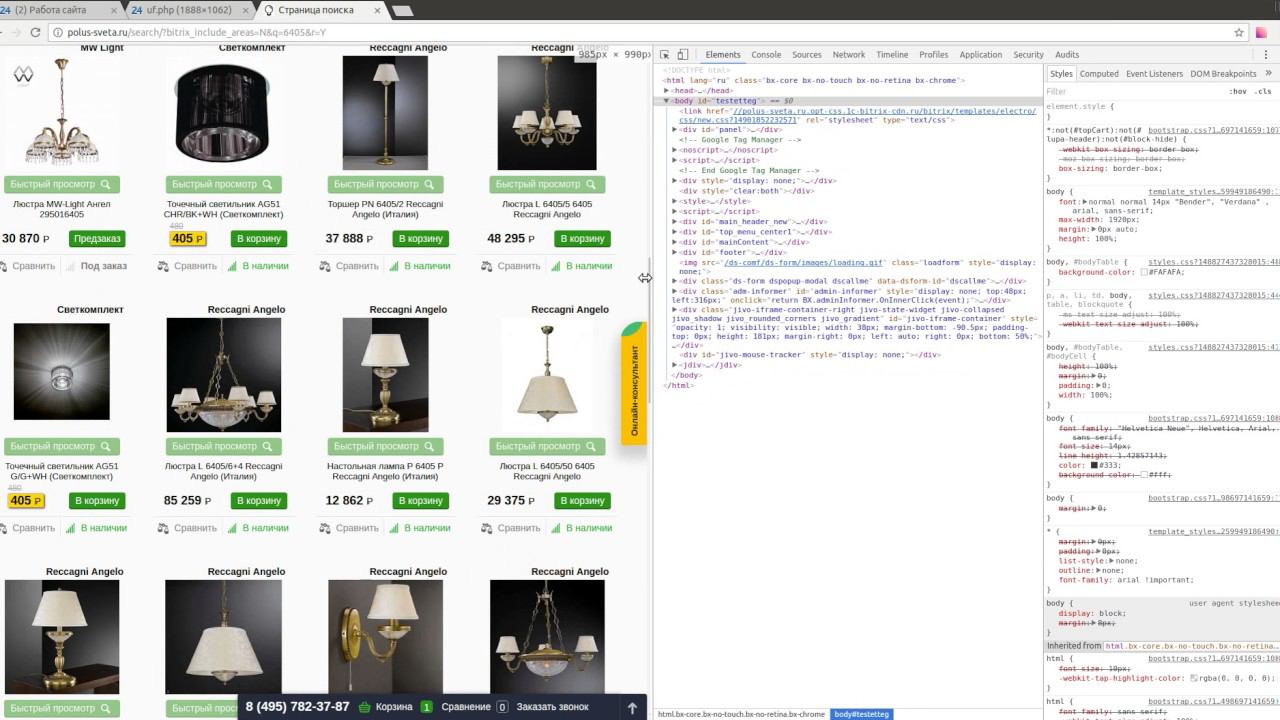The image size is (1280, 720).
Task: Add Настольная лампа P 6405 to cart
Action: [420, 501]
